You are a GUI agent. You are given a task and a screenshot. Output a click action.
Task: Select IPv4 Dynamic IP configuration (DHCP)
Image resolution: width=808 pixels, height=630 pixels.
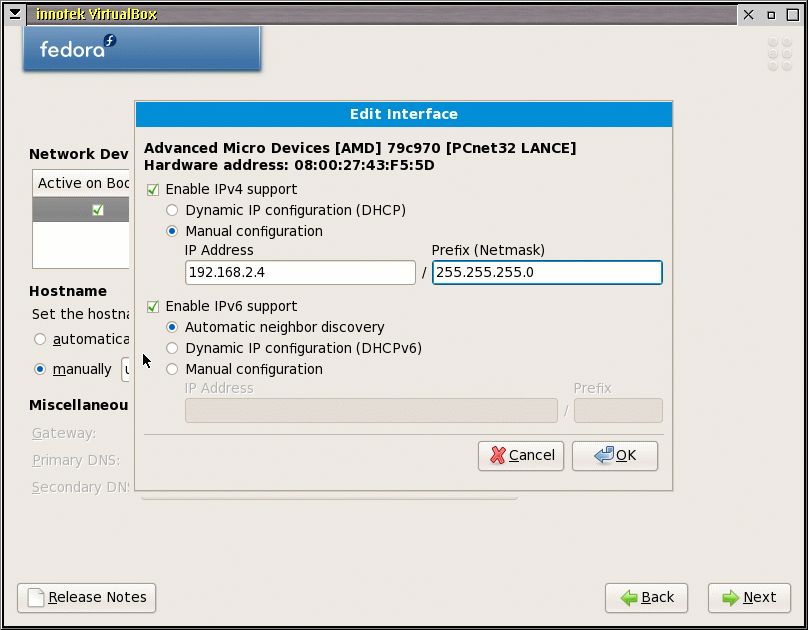tap(172, 210)
